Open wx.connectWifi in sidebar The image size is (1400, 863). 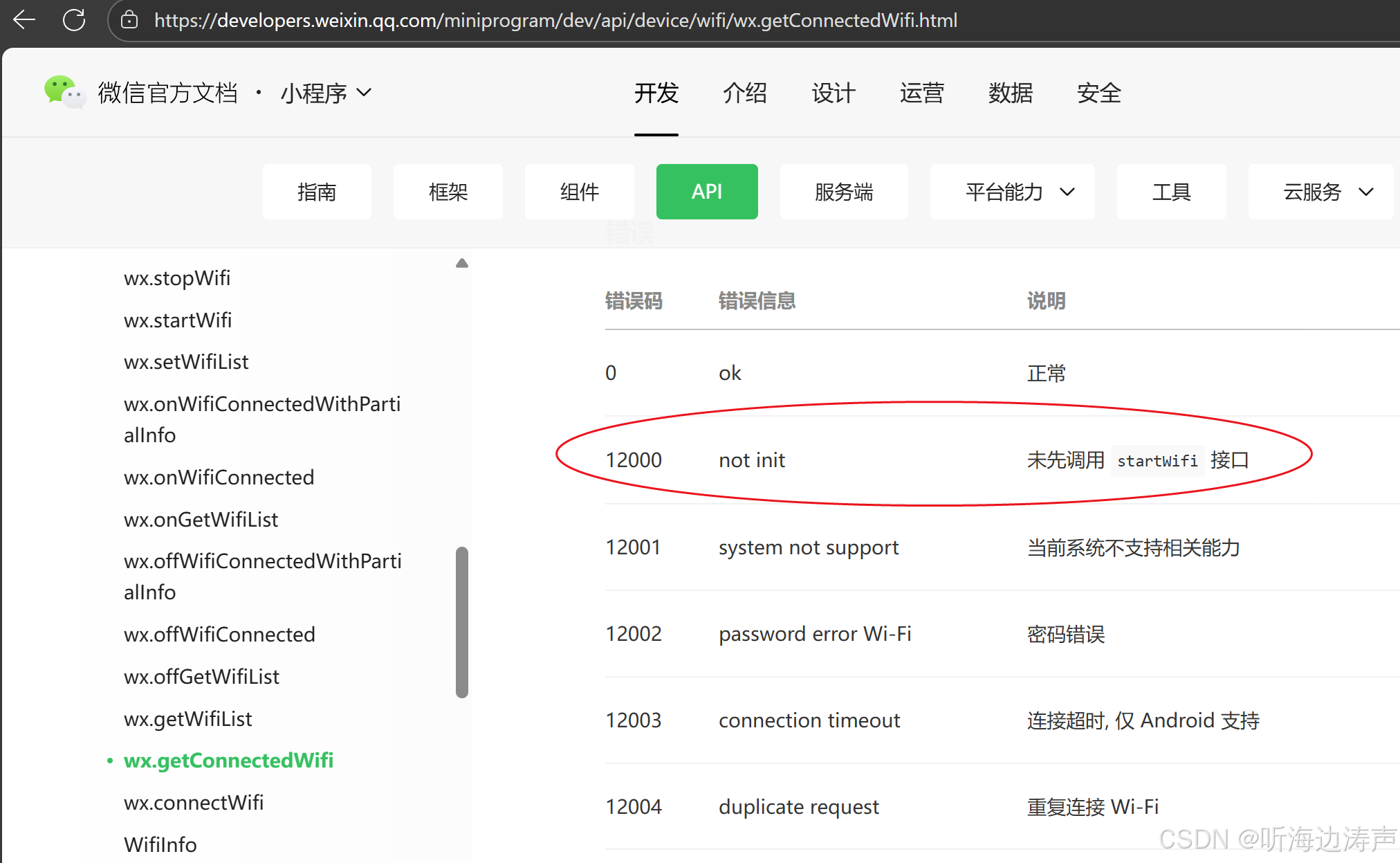tap(194, 803)
